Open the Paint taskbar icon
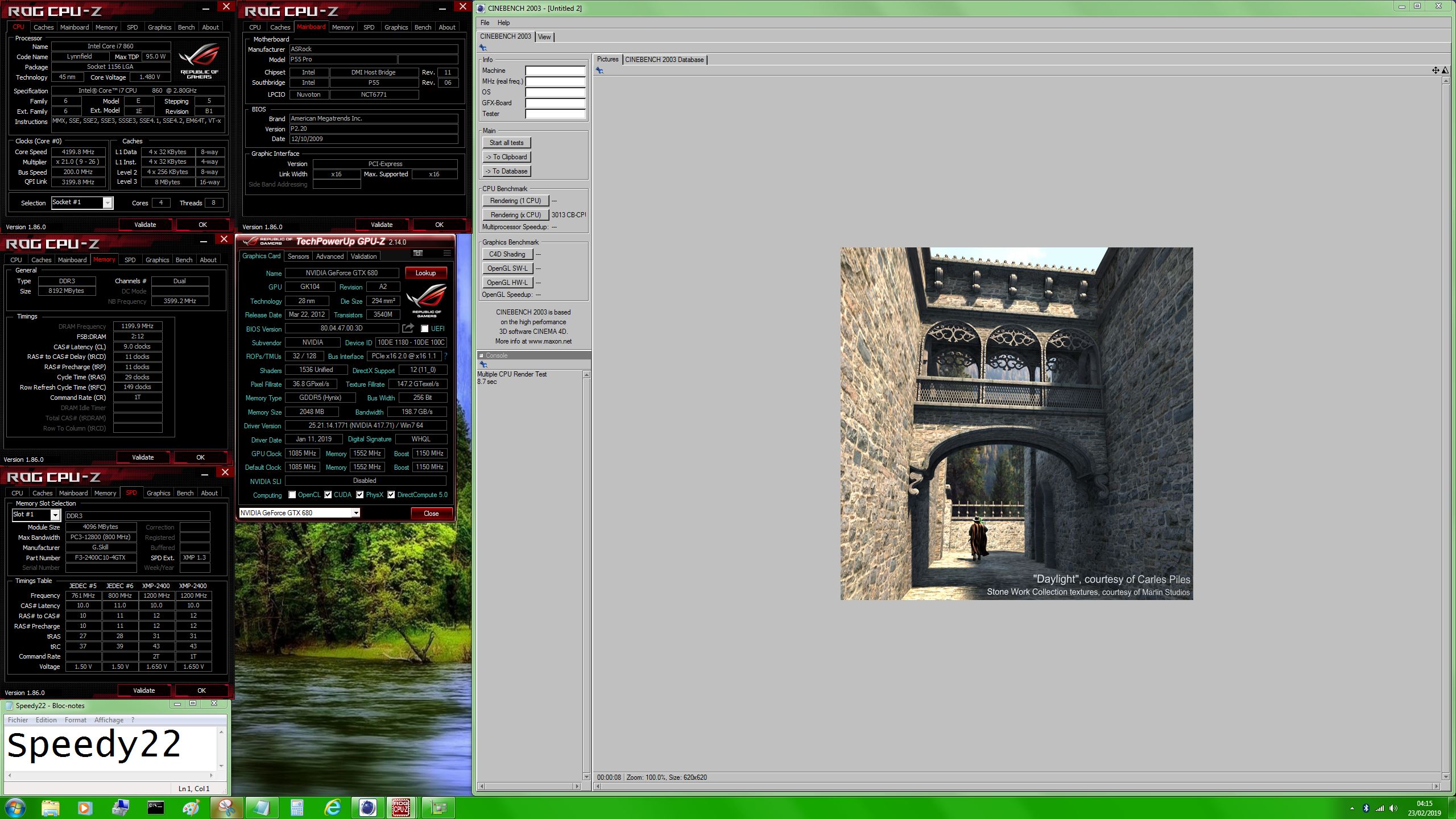This screenshot has width=1456, height=819. click(191, 808)
